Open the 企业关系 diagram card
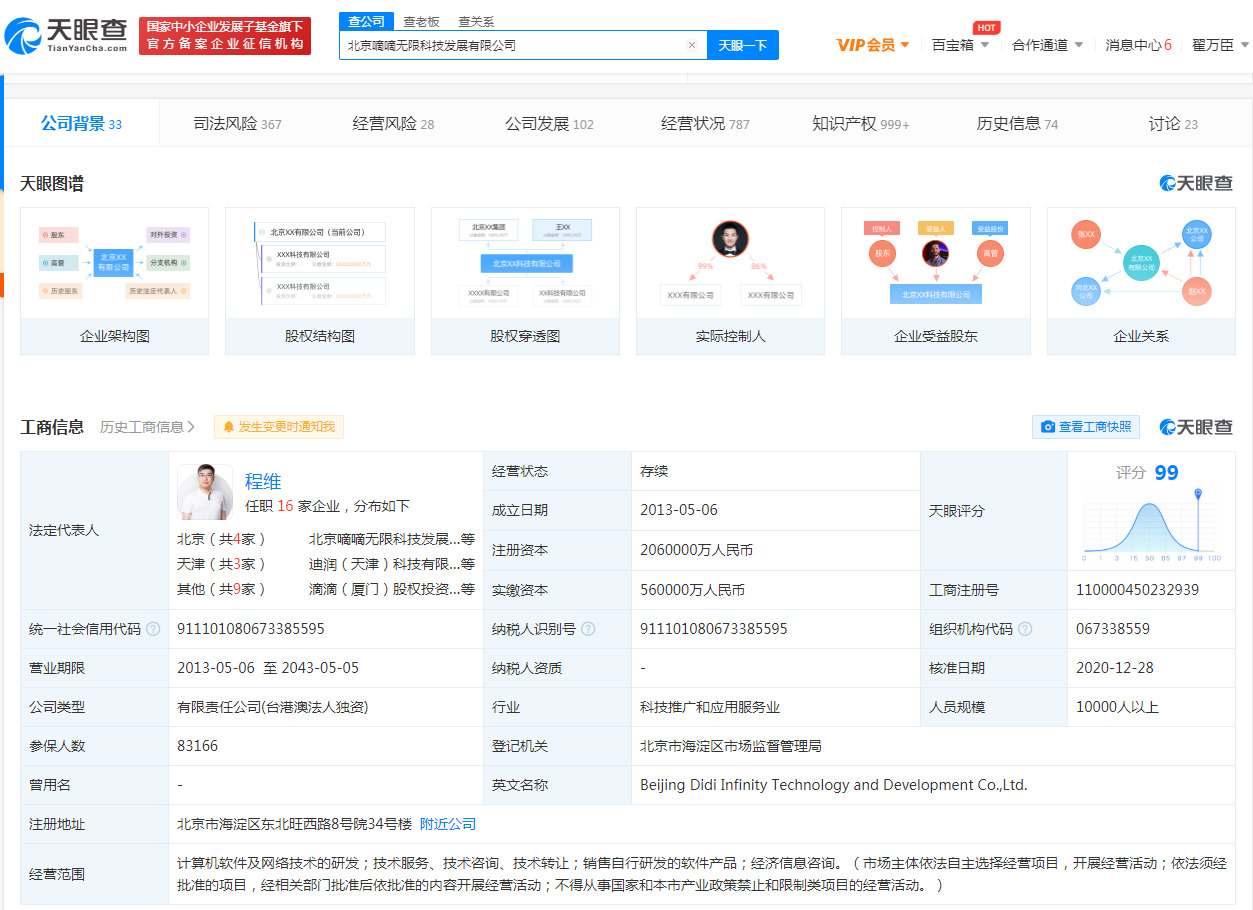 (1141, 281)
